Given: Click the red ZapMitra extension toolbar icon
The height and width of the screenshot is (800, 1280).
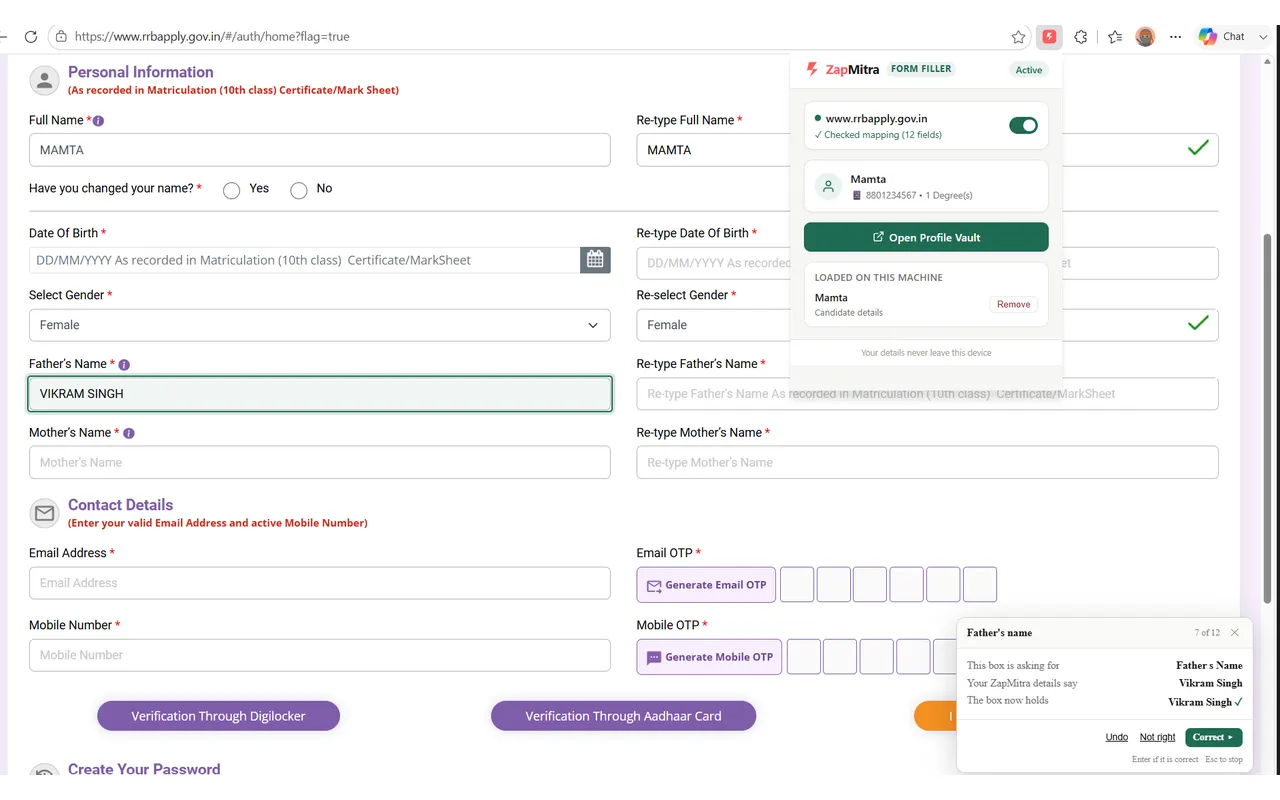Looking at the screenshot, I should point(1049,37).
